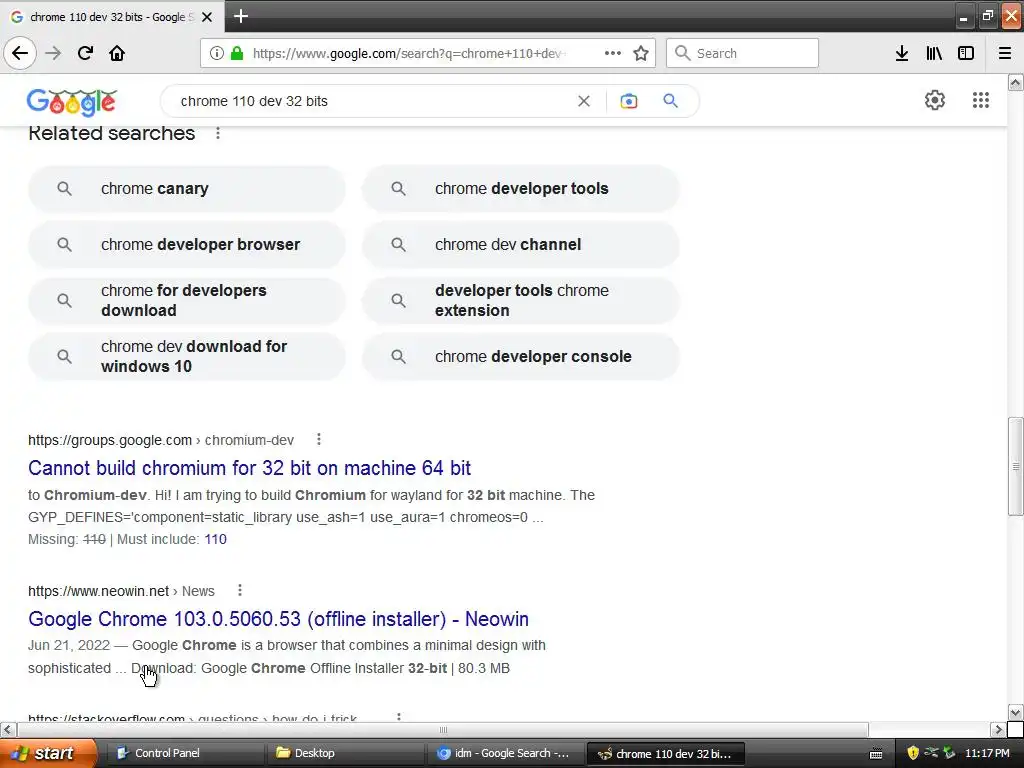Submit search with blue magnifier icon
This screenshot has width=1024, height=768.
(x=670, y=101)
